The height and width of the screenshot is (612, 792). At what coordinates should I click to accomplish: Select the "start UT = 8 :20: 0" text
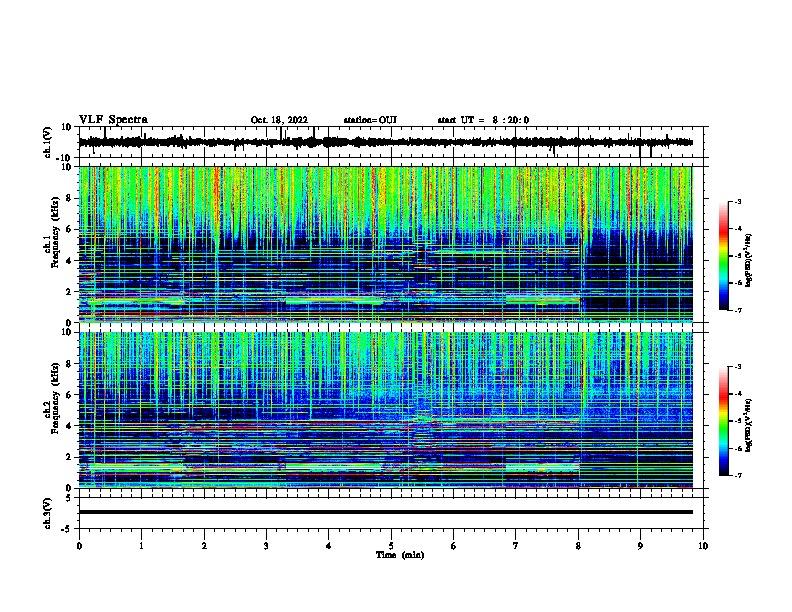tap(483, 120)
